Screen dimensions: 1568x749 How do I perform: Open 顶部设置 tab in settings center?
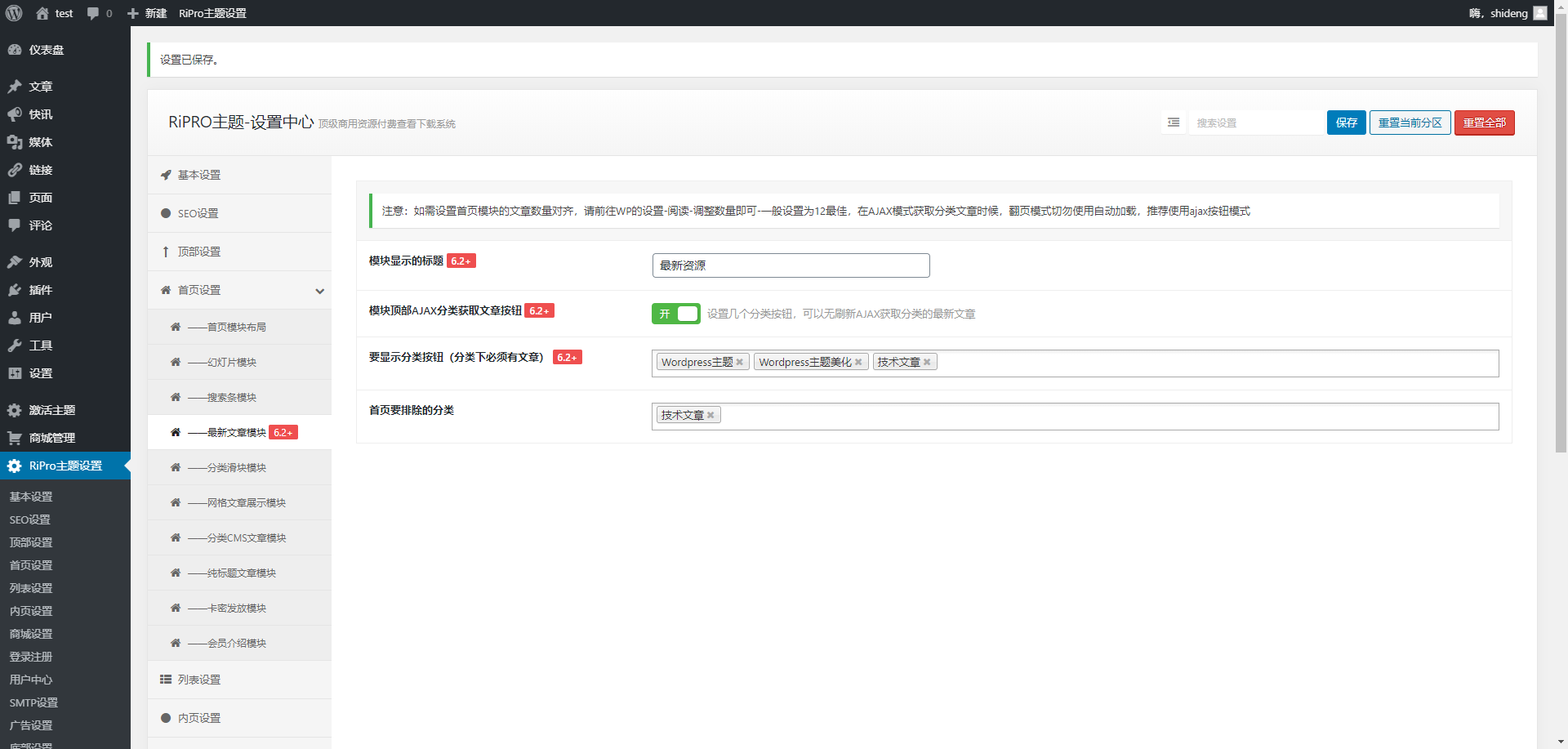(x=239, y=252)
